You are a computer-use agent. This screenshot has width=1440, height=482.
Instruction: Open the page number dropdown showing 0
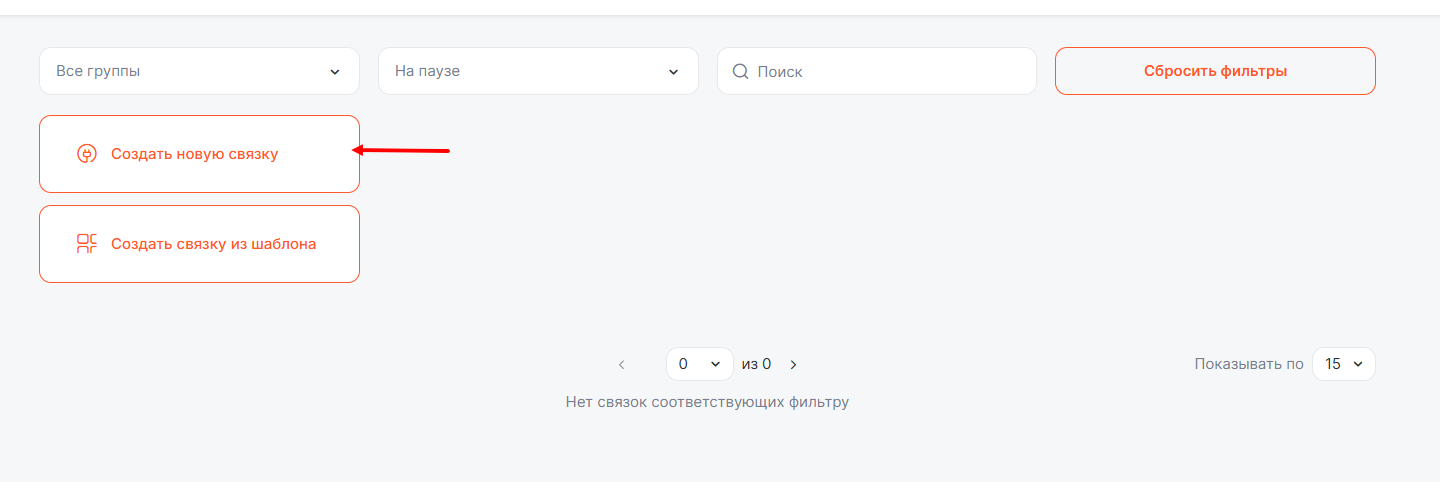(699, 364)
